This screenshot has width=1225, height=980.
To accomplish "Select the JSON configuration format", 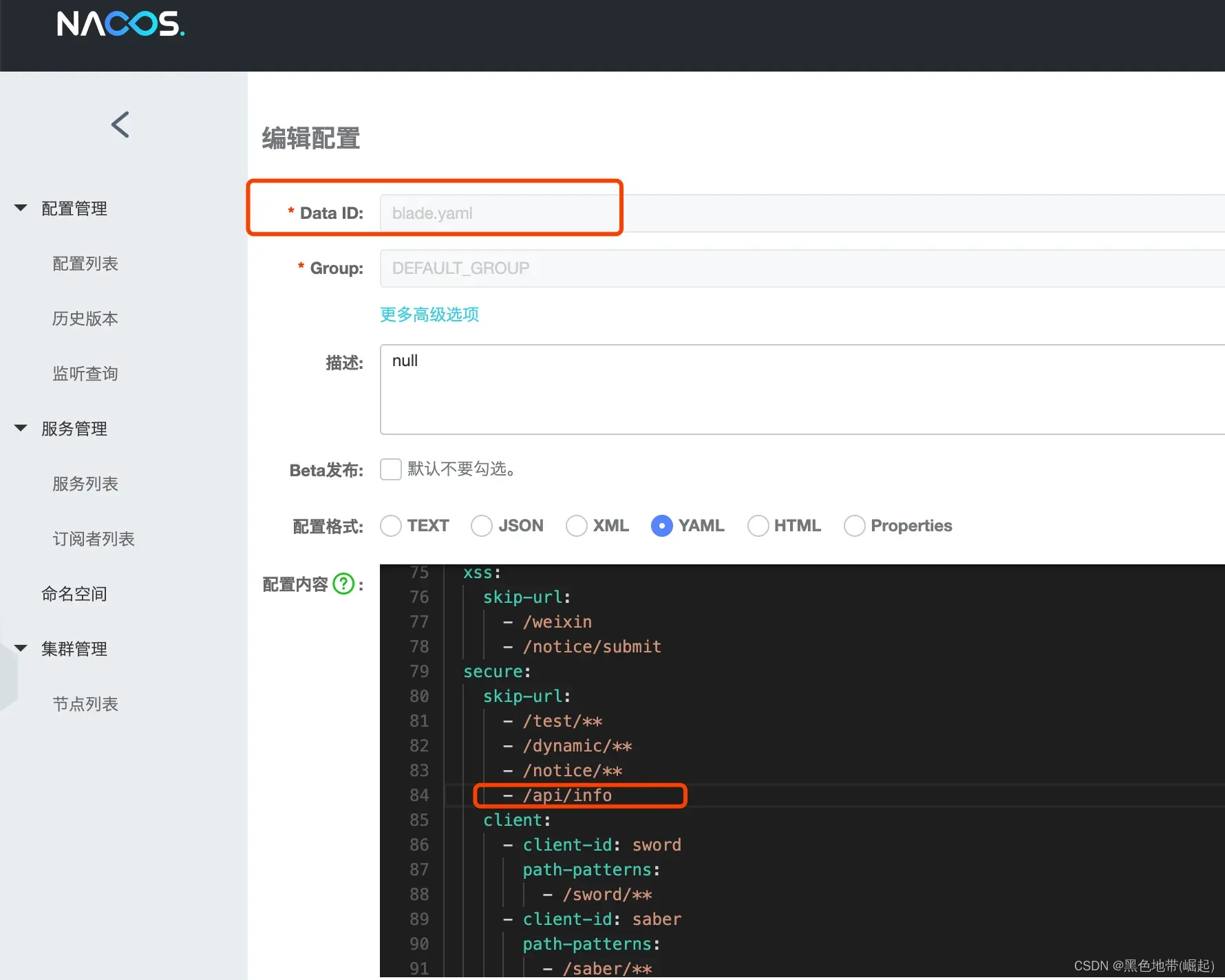I will pyautogui.click(x=482, y=525).
